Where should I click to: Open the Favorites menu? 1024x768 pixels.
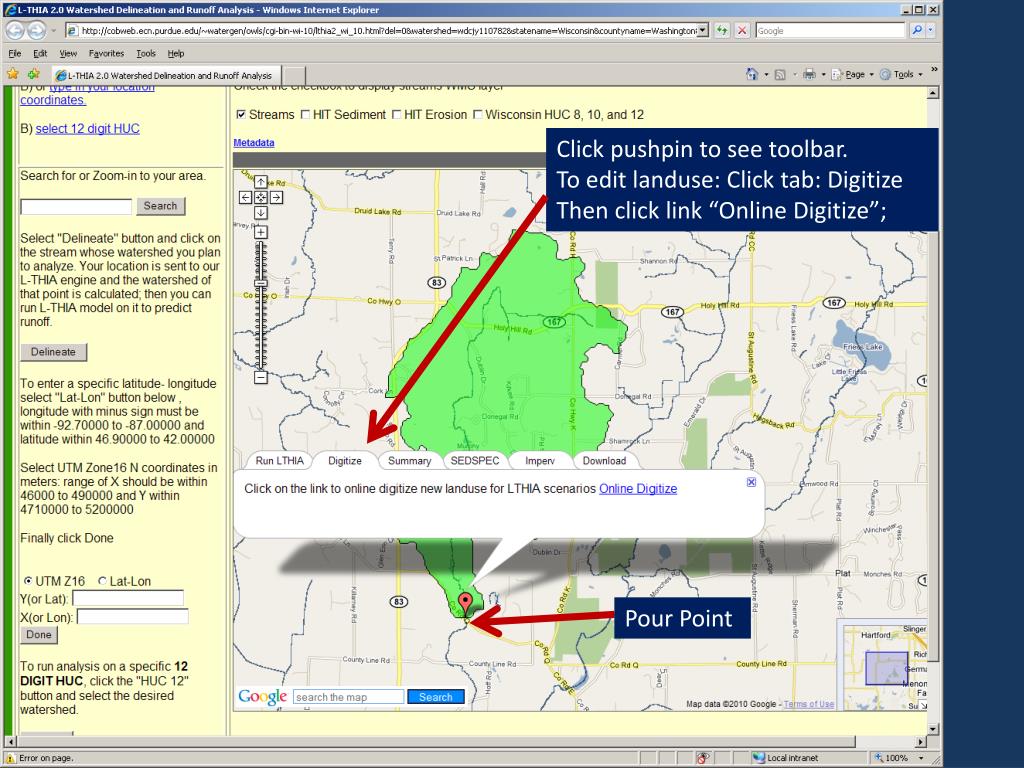coord(106,54)
